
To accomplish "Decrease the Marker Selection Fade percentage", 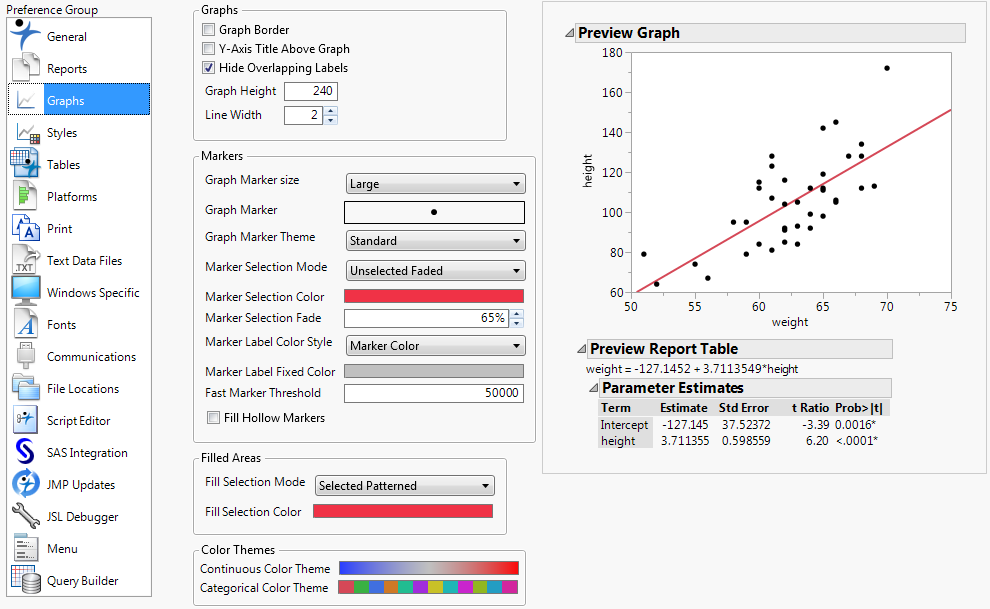I will 516,322.
